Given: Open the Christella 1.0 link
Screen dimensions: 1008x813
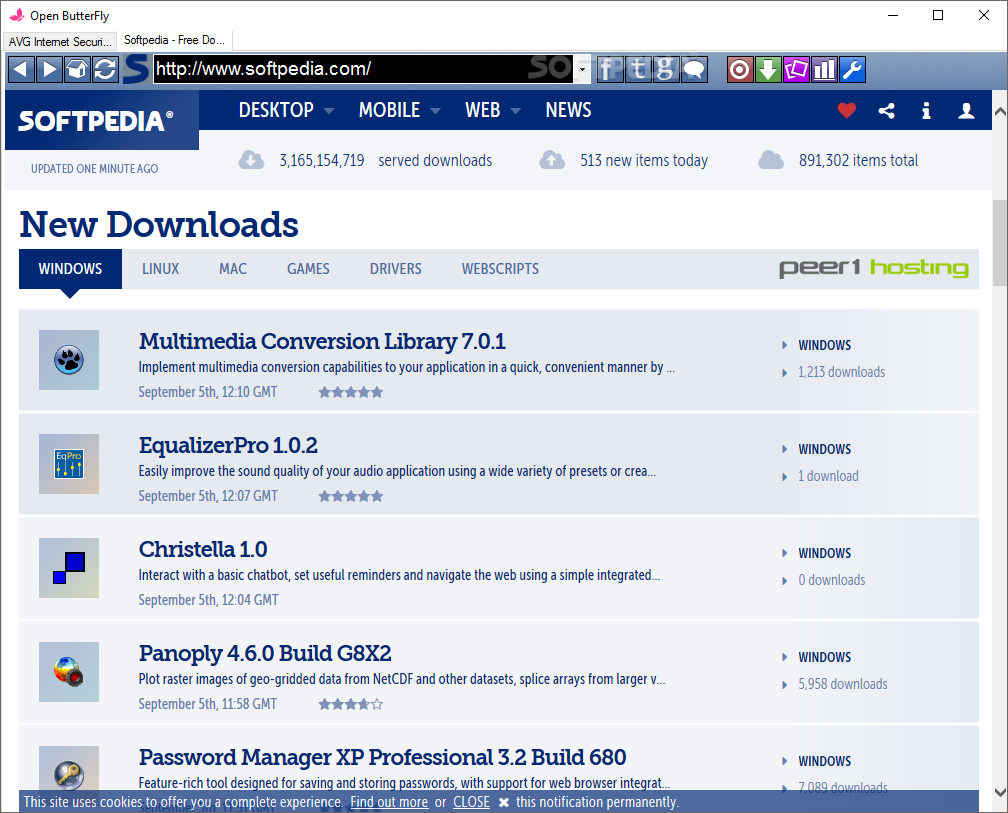Looking at the screenshot, I should (202, 549).
